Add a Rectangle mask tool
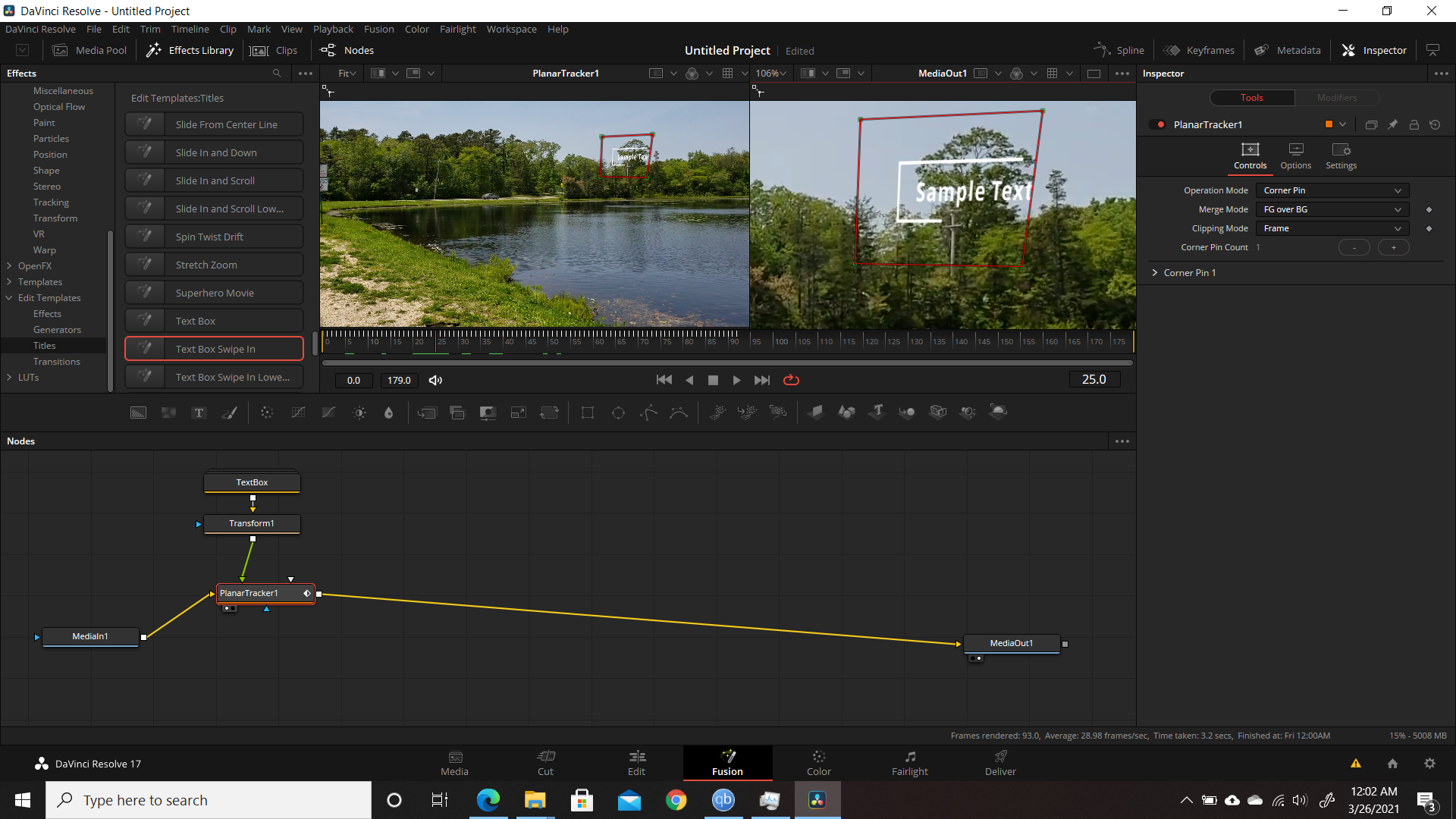 (588, 413)
